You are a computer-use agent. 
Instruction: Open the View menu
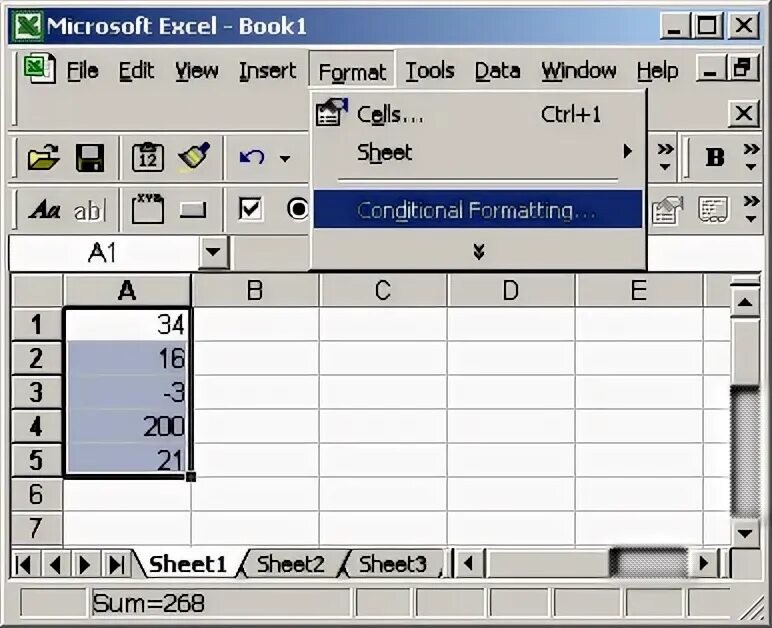196,71
